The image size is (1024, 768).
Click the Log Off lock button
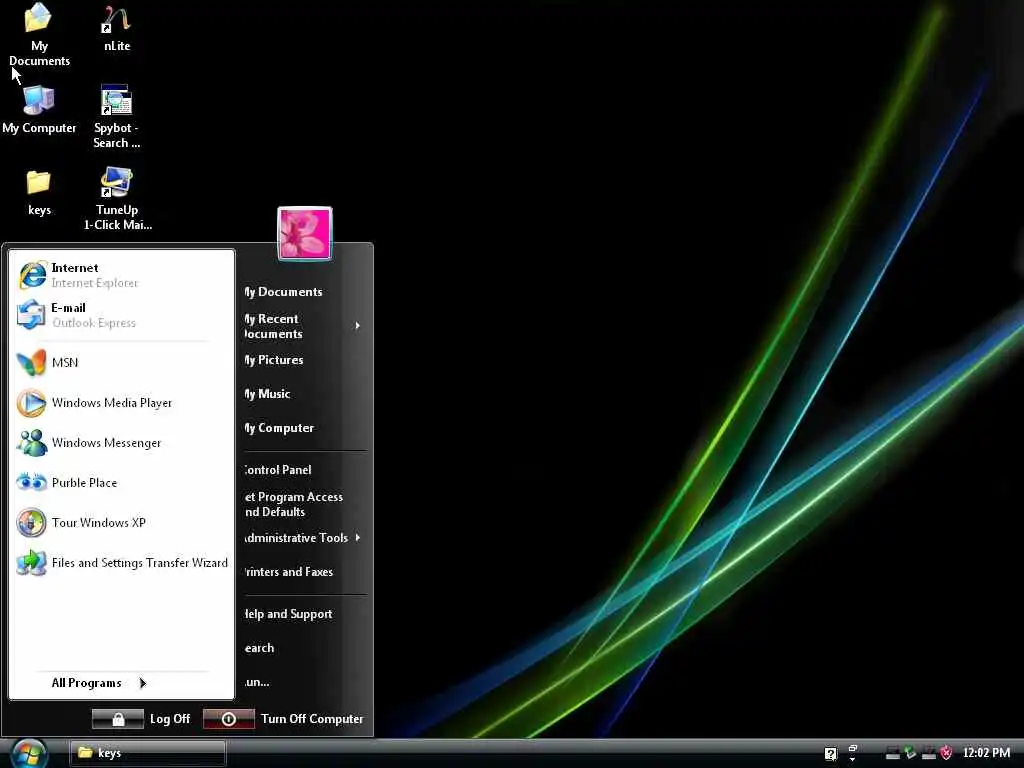[x=118, y=719]
